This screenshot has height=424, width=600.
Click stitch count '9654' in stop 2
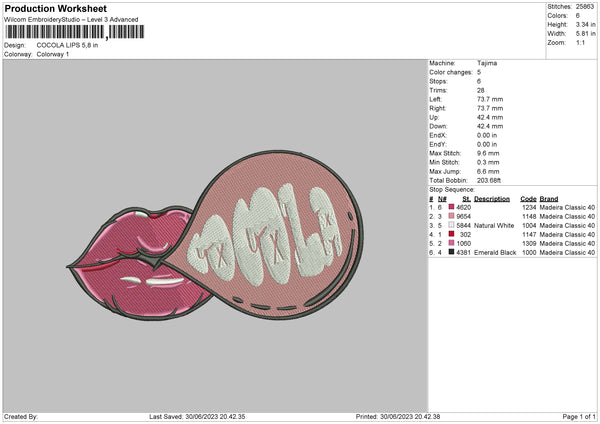(463, 217)
